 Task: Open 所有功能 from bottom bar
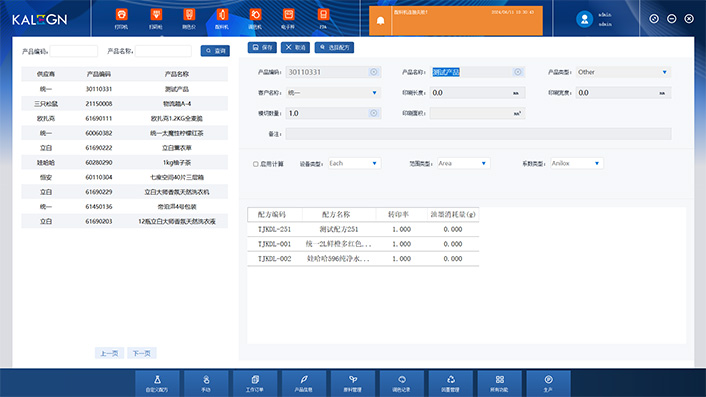(499, 383)
